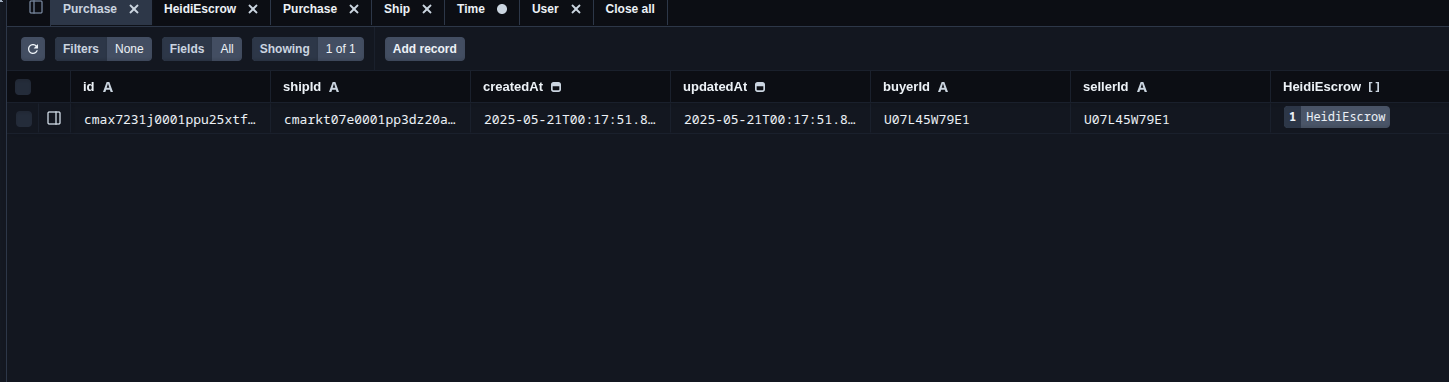Select the cmax7231j0001 row checkbox

[23, 119]
